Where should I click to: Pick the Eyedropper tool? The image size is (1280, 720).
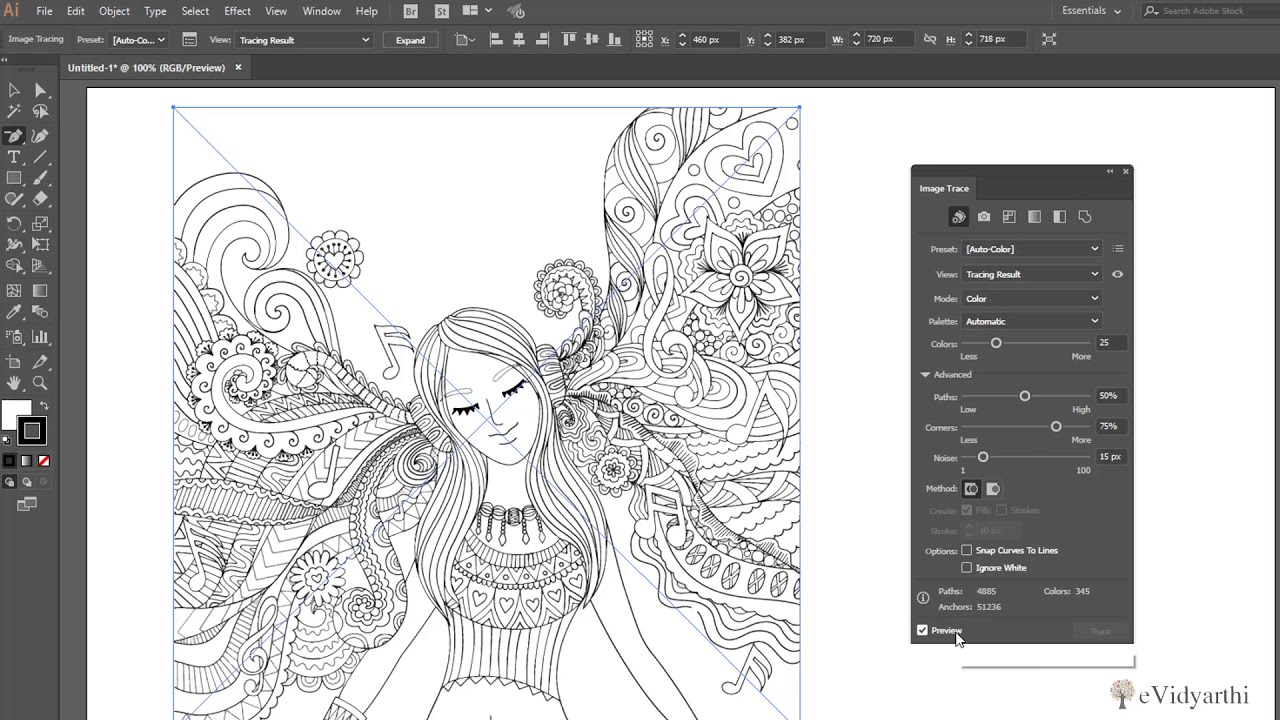point(14,313)
